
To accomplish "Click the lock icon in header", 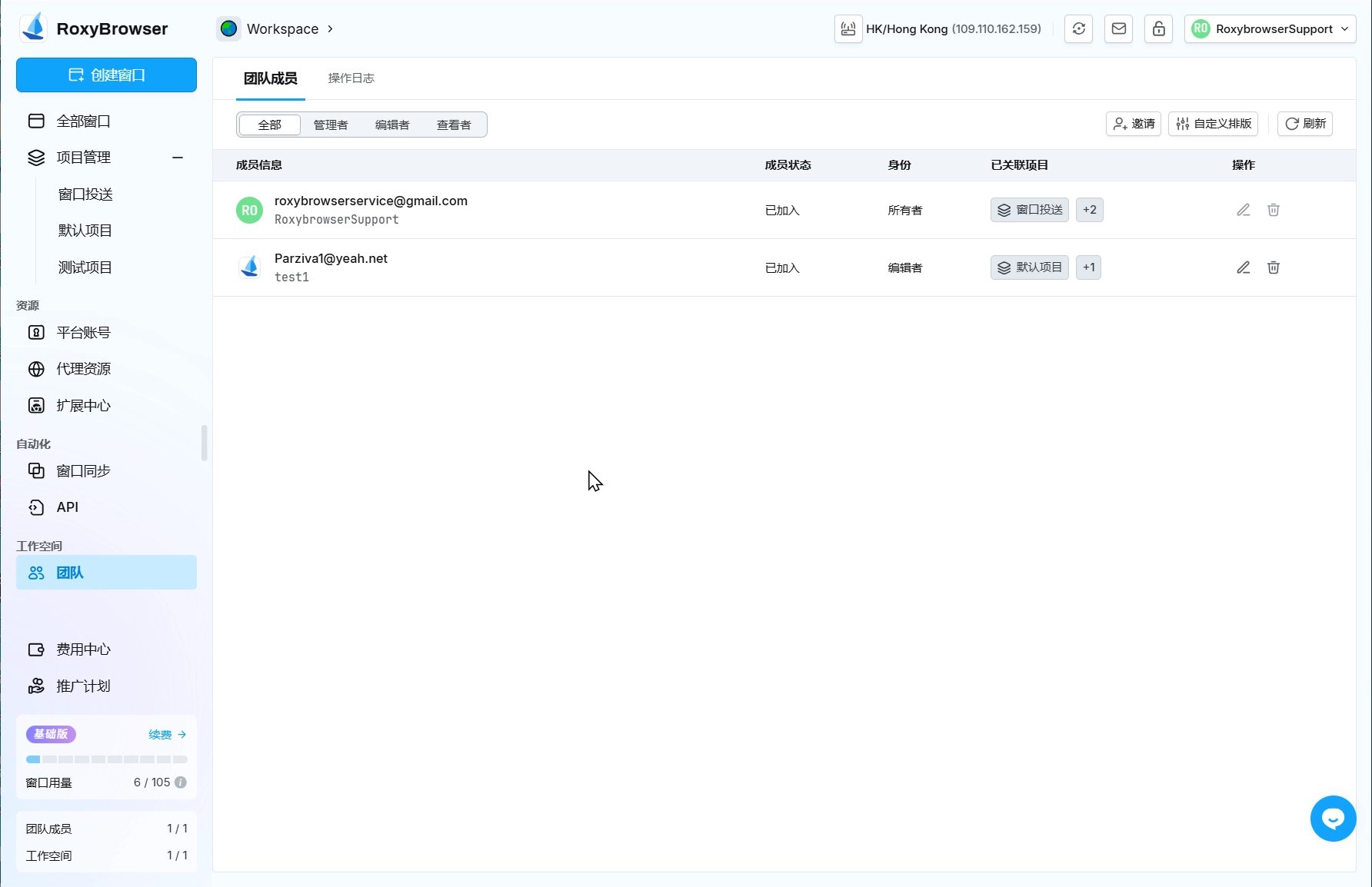I will (1158, 29).
